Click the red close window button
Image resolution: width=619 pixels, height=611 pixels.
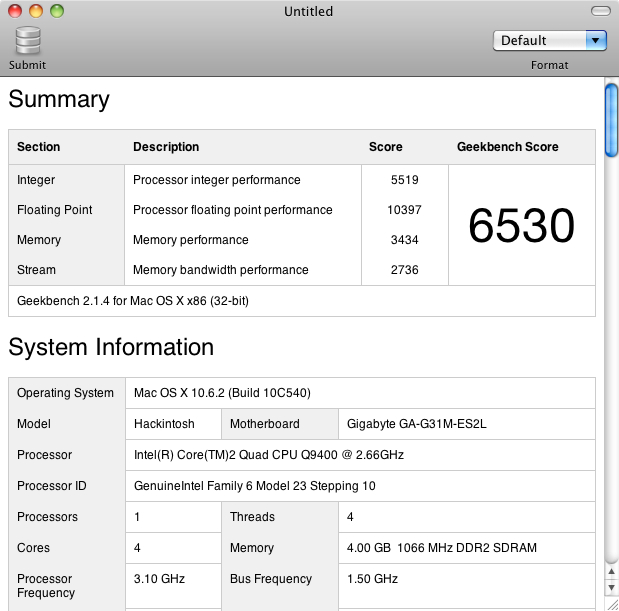[15, 11]
